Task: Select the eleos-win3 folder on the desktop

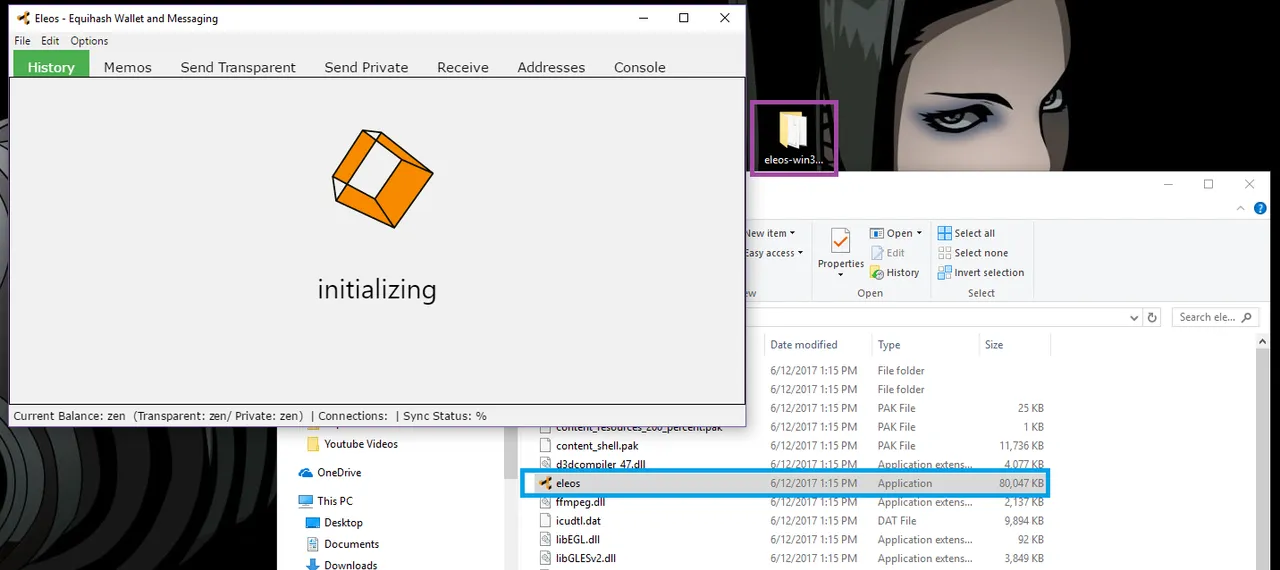Action: [x=794, y=138]
